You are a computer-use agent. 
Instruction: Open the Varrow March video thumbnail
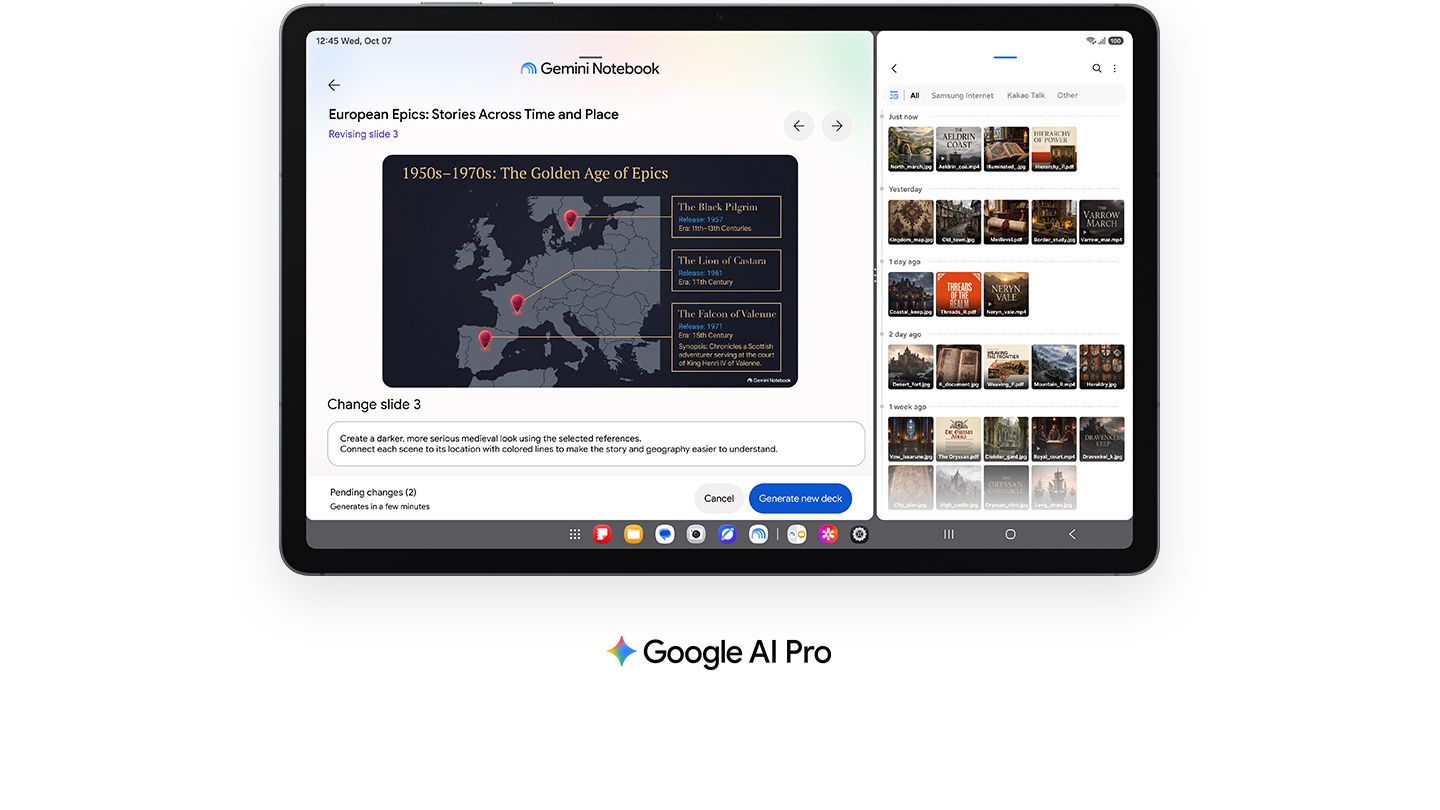1102,222
